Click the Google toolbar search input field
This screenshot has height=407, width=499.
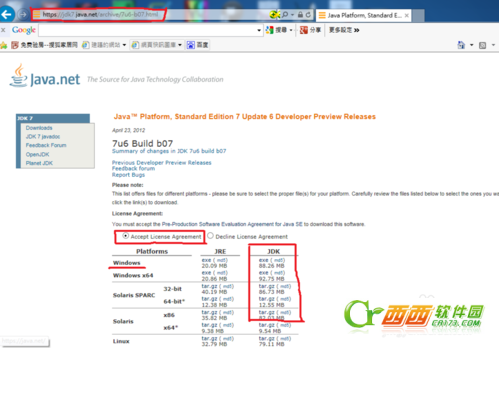pyautogui.click(x=147, y=30)
